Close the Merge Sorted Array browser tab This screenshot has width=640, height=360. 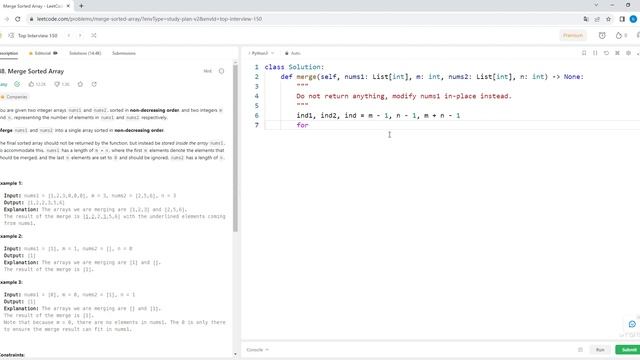click(68, 6)
